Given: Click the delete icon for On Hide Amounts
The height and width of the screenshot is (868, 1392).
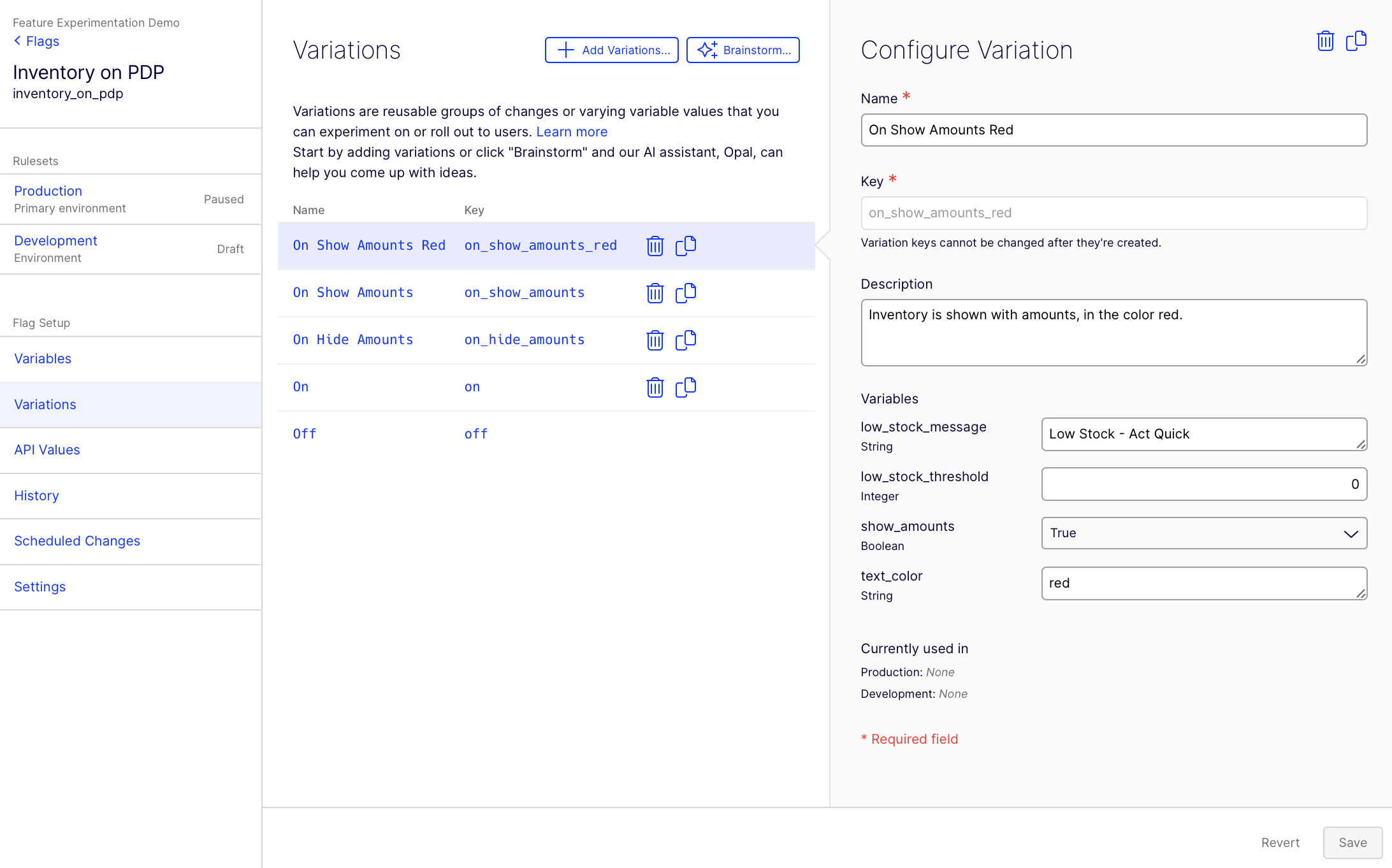Looking at the screenshot, I should (654, 340).
